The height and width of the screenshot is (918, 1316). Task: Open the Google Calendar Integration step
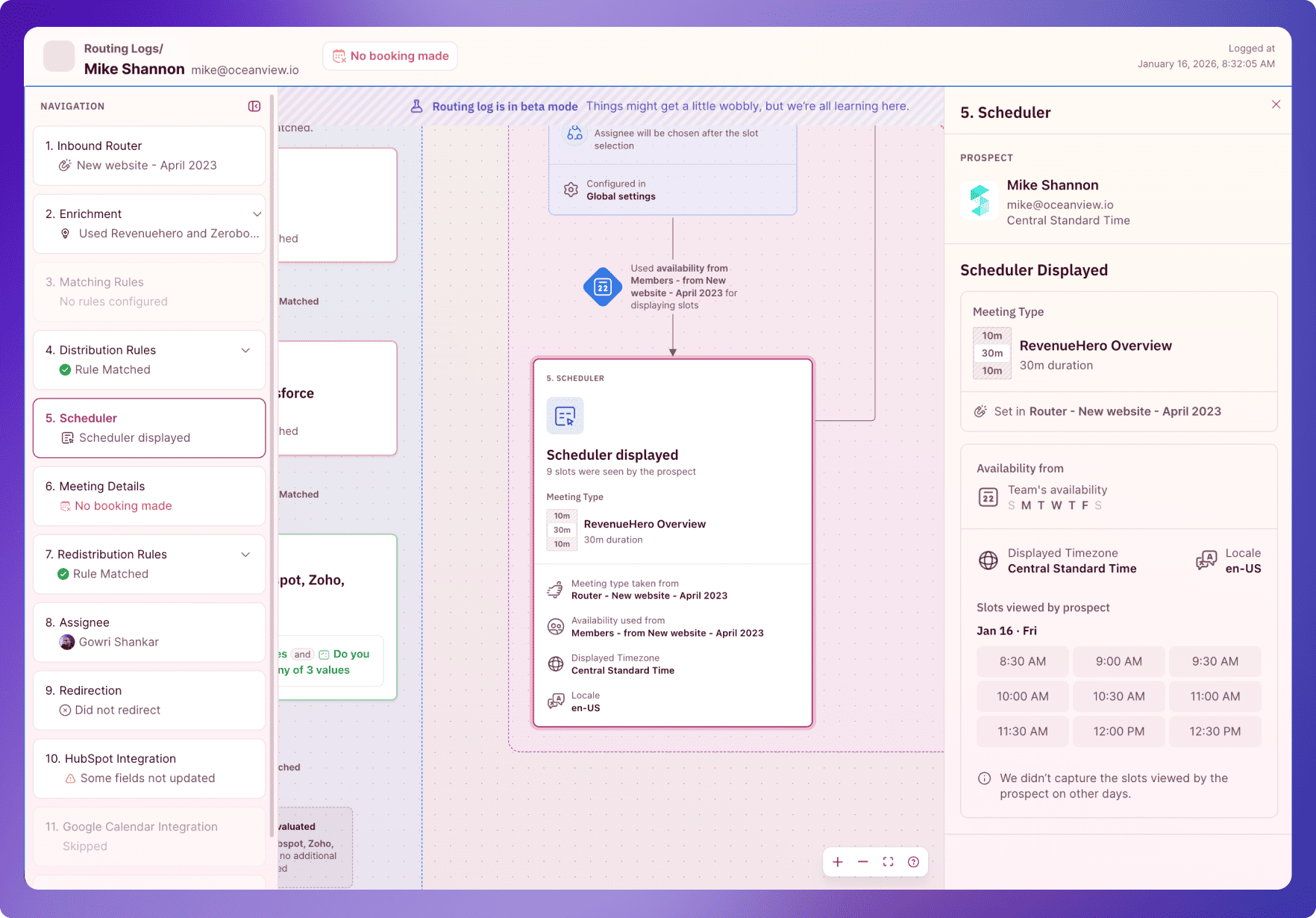click(x=149, y=837)
